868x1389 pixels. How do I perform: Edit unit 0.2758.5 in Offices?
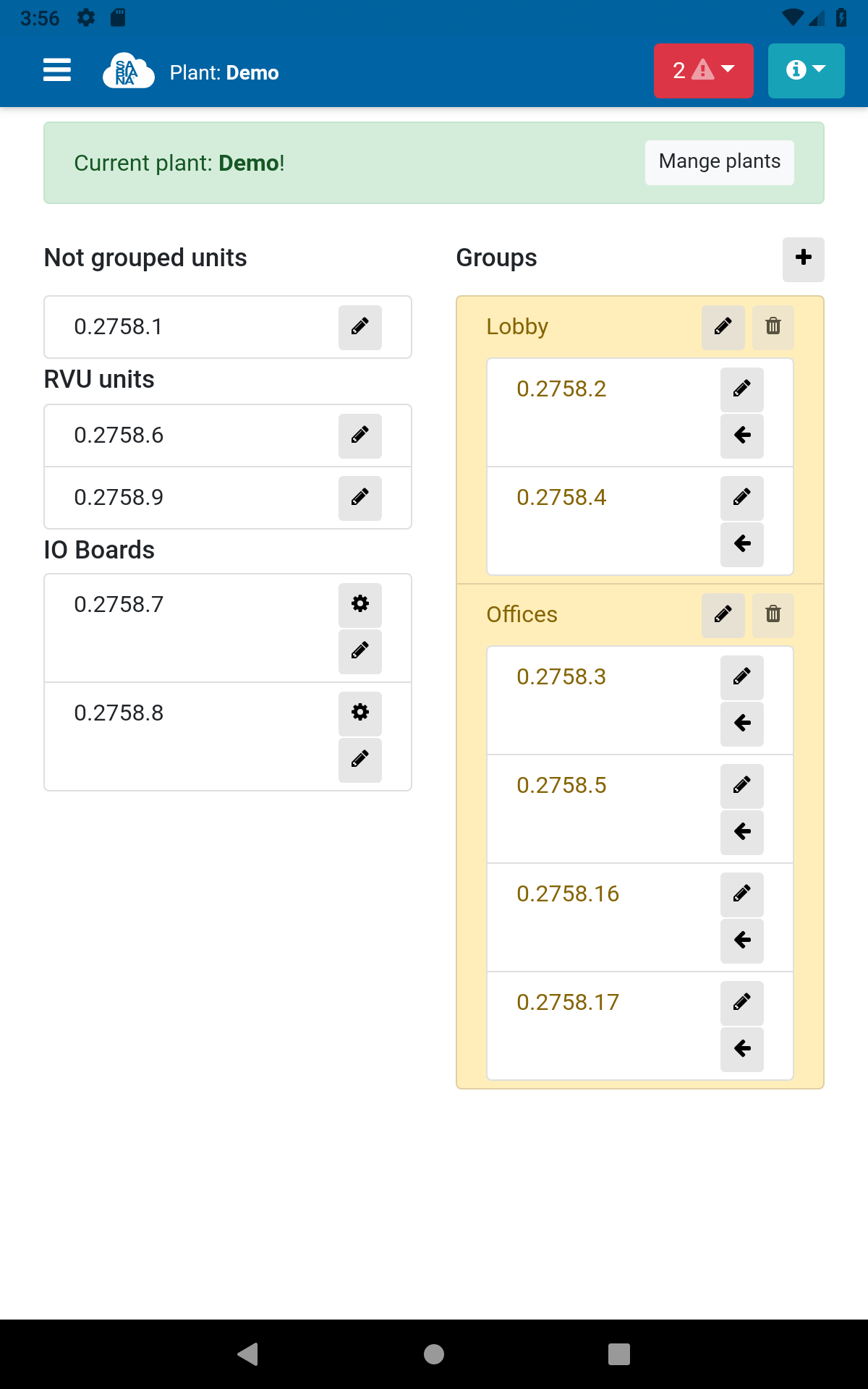pos(741,786)
